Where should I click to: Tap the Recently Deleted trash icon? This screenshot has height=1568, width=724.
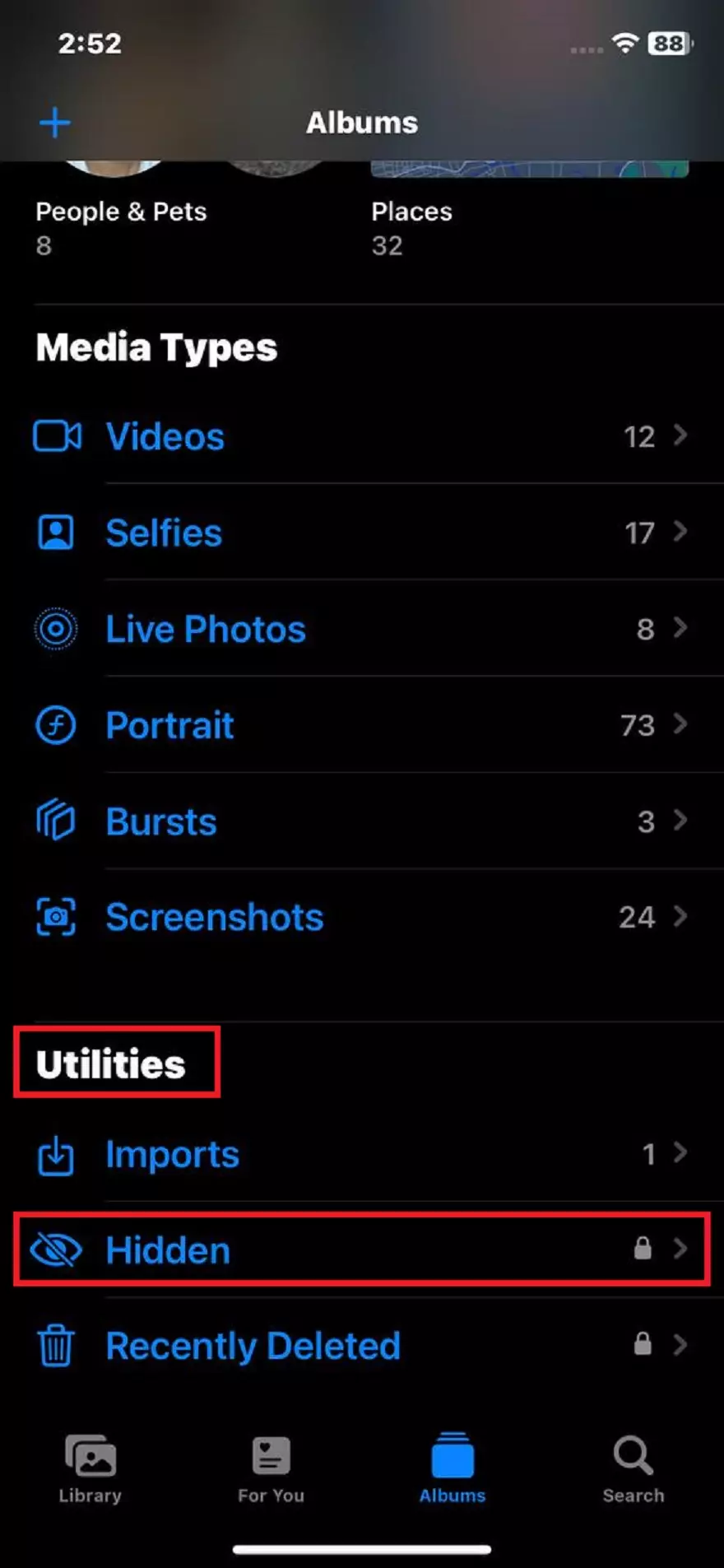tap(56, 1346)
